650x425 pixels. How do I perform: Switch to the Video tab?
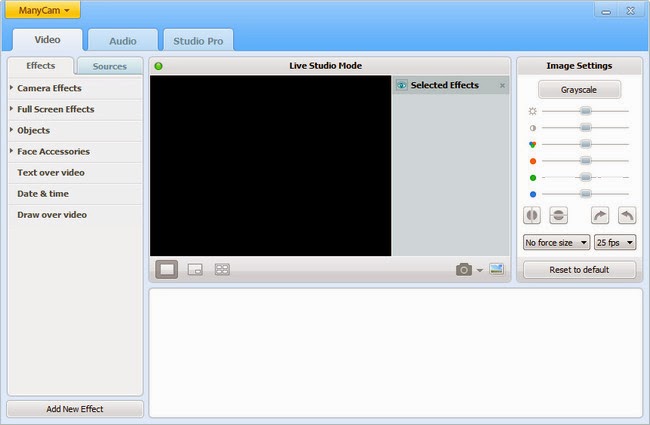click(x=47, y=40)
